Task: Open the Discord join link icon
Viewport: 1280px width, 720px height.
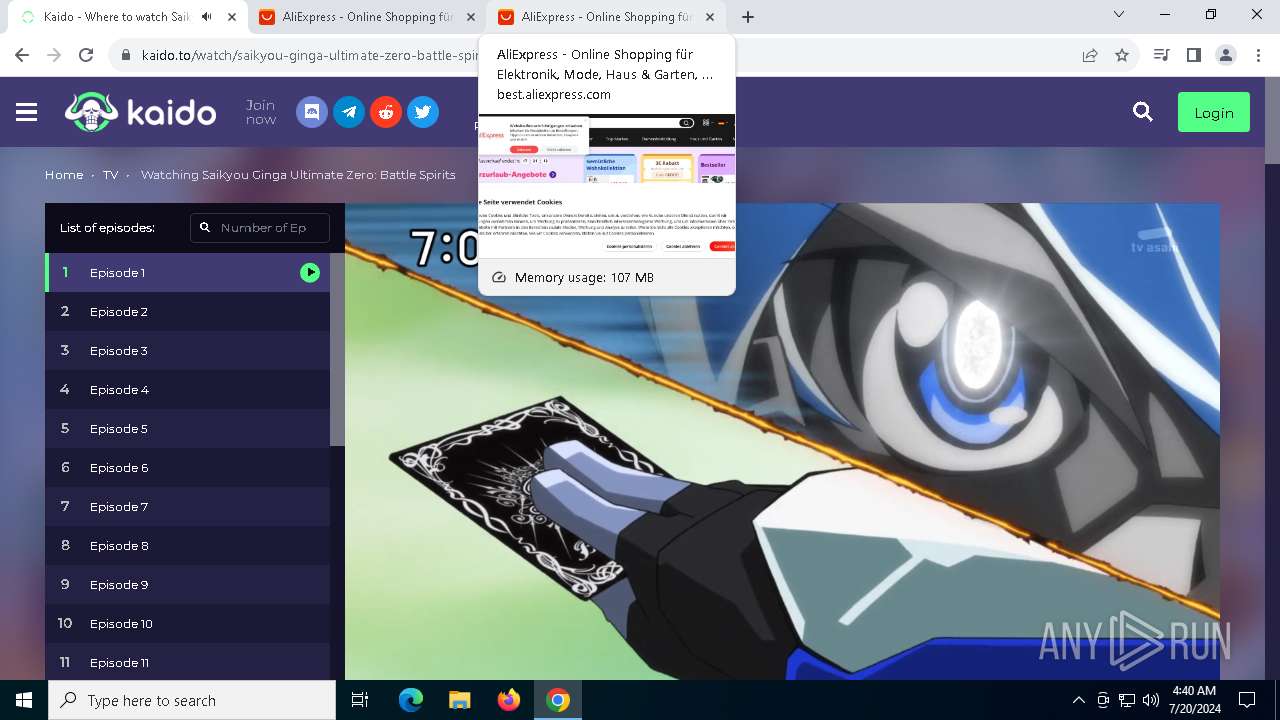Action: coord(312,112)
